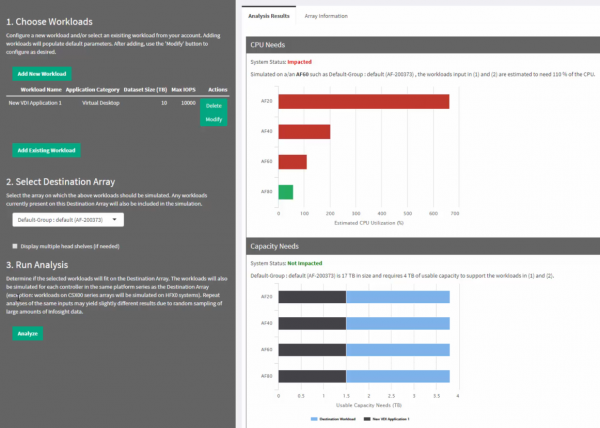This screenshot has width=600, height=428.
Task: Modify the New VDI Application 1 workload
Action: coord(213,119)
